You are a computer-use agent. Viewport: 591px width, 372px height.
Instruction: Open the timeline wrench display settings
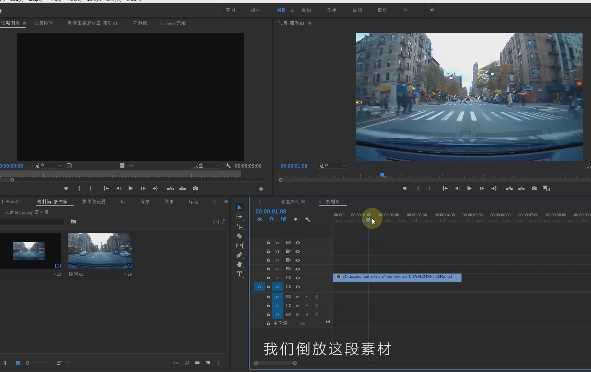(308, 219)
